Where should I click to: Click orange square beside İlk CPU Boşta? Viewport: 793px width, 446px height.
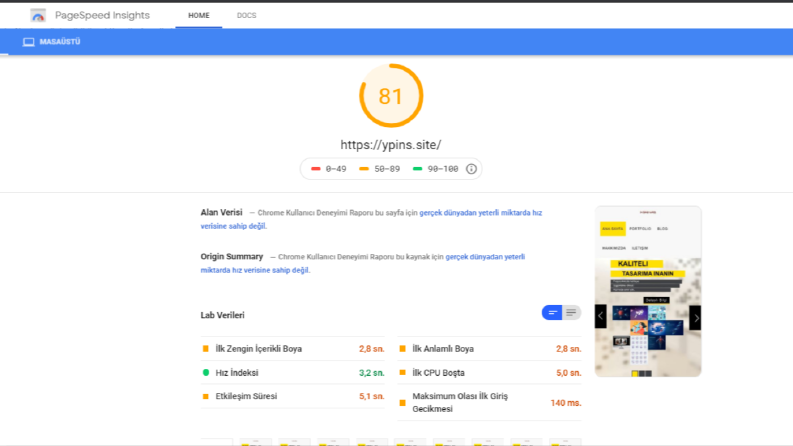(403, 373)
